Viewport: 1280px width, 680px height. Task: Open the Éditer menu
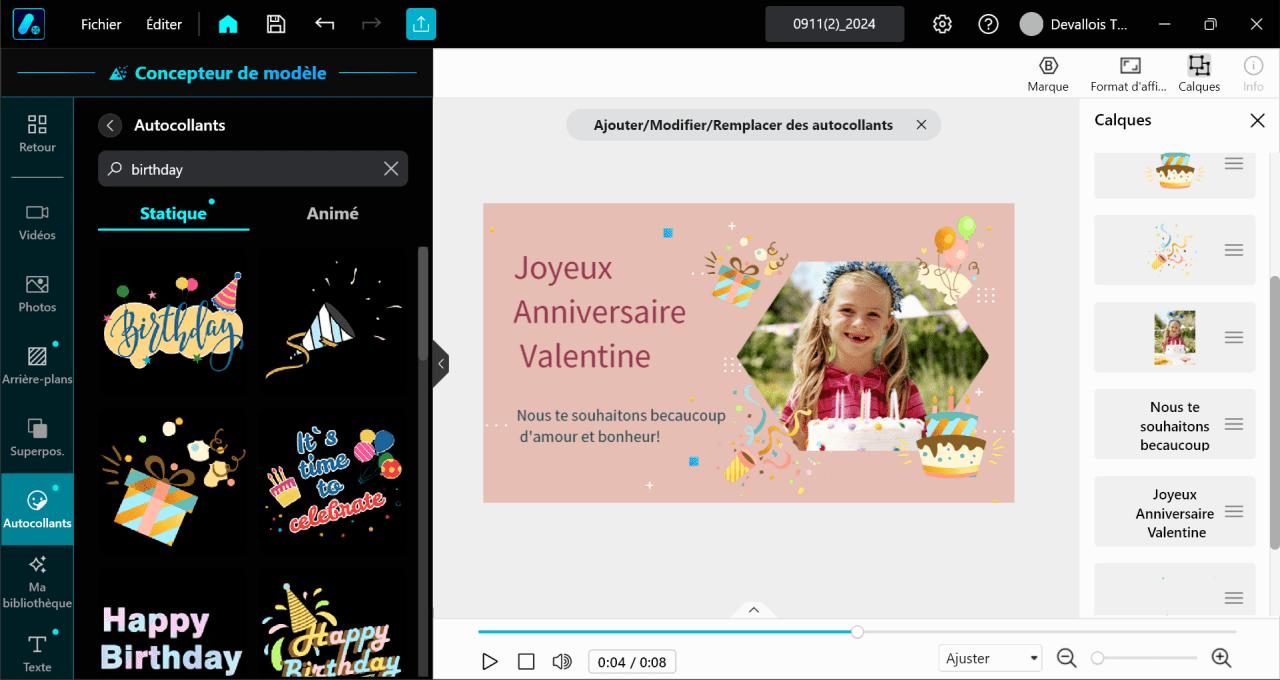(163, 23)
